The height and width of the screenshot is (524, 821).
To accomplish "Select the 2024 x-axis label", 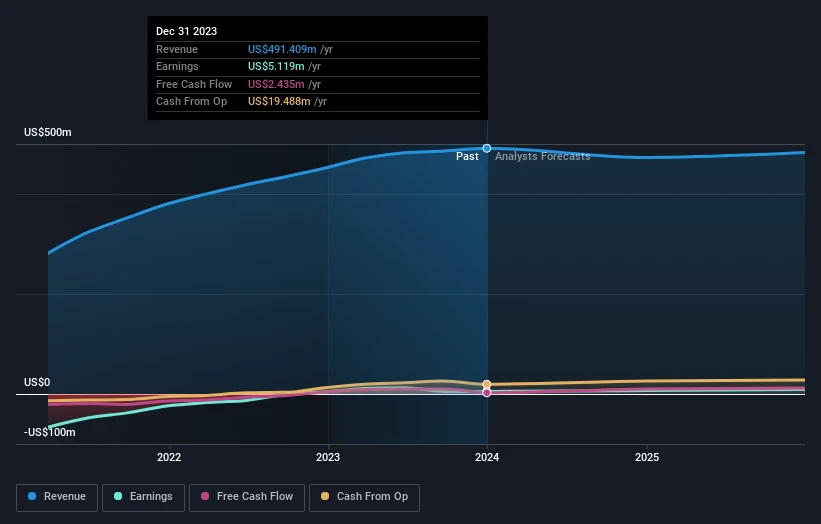I will [487, 457].
